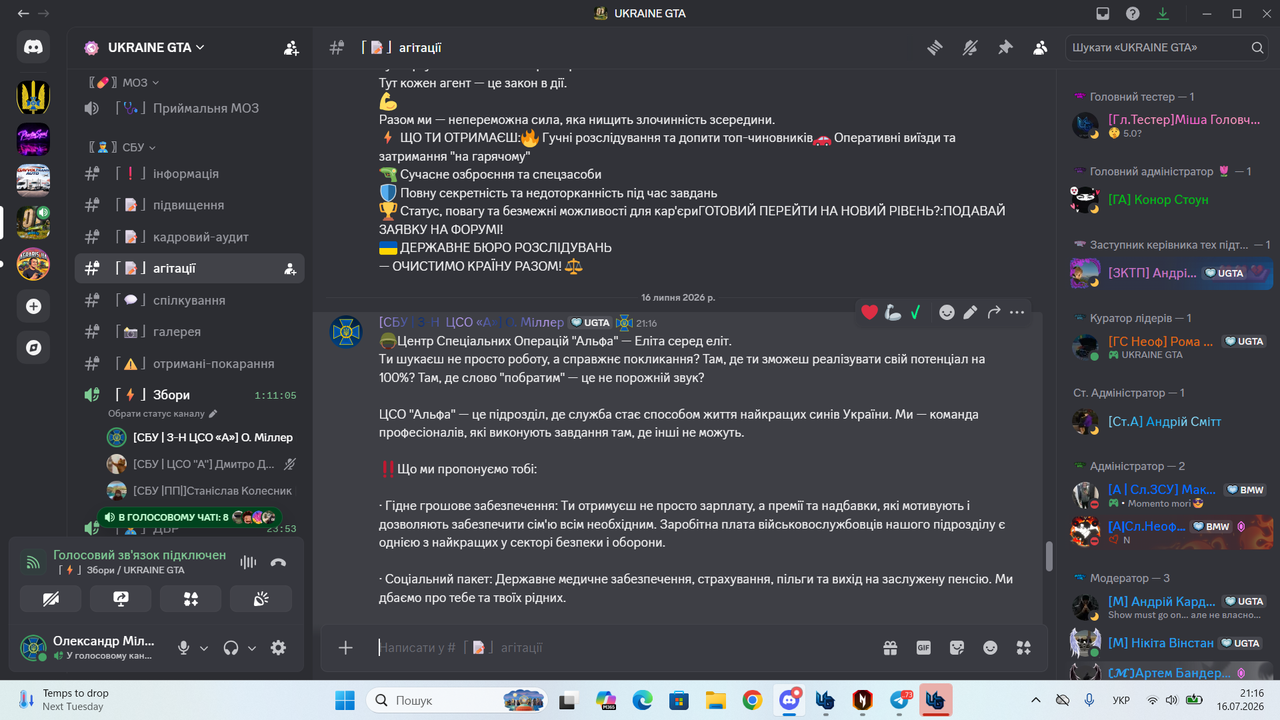
Task: Open Windows Start button
Action: (x=344, y=700)
